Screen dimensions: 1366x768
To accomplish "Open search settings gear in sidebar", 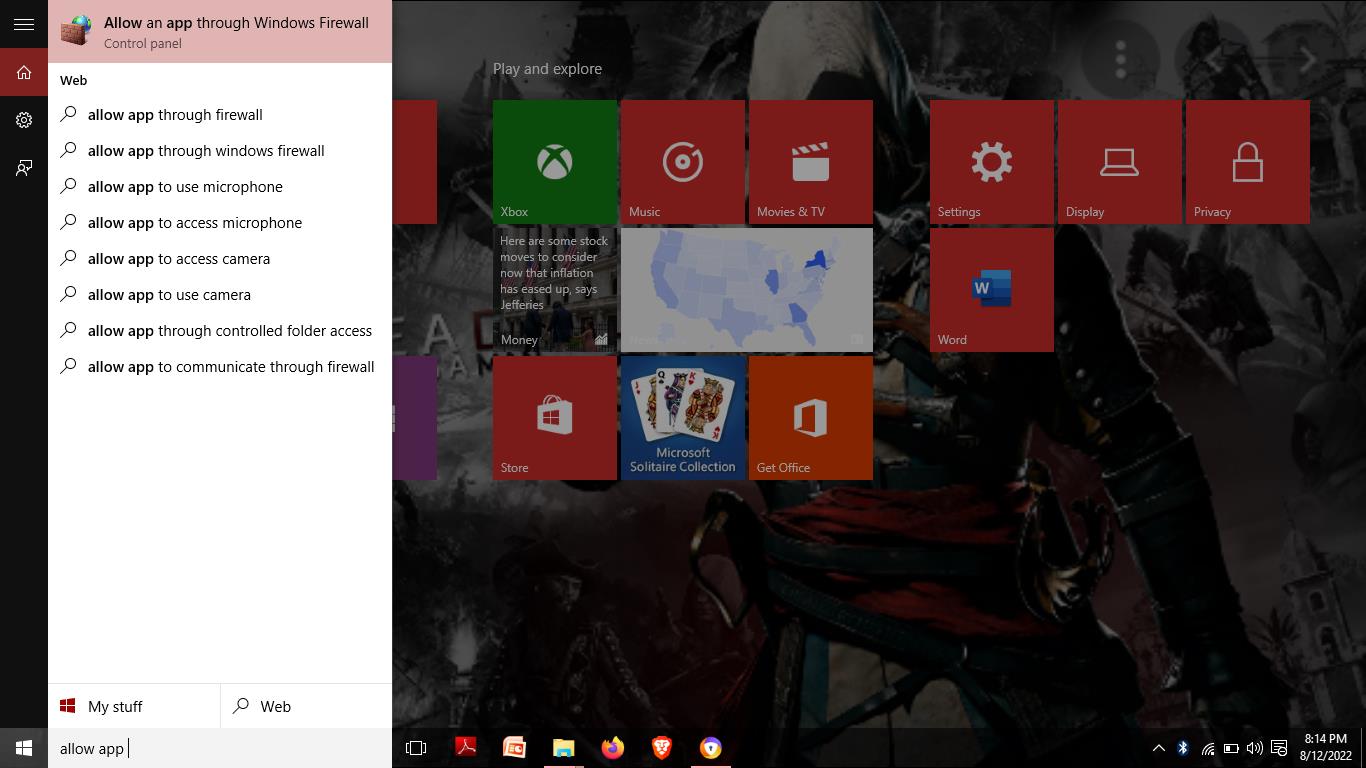I will [24, 120].
